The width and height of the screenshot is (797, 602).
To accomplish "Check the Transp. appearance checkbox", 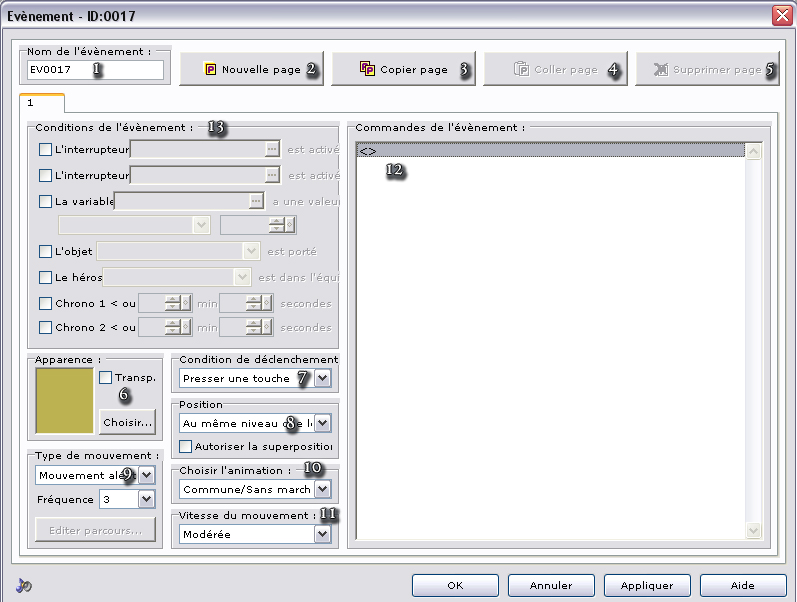I will [x=106, y=377].
